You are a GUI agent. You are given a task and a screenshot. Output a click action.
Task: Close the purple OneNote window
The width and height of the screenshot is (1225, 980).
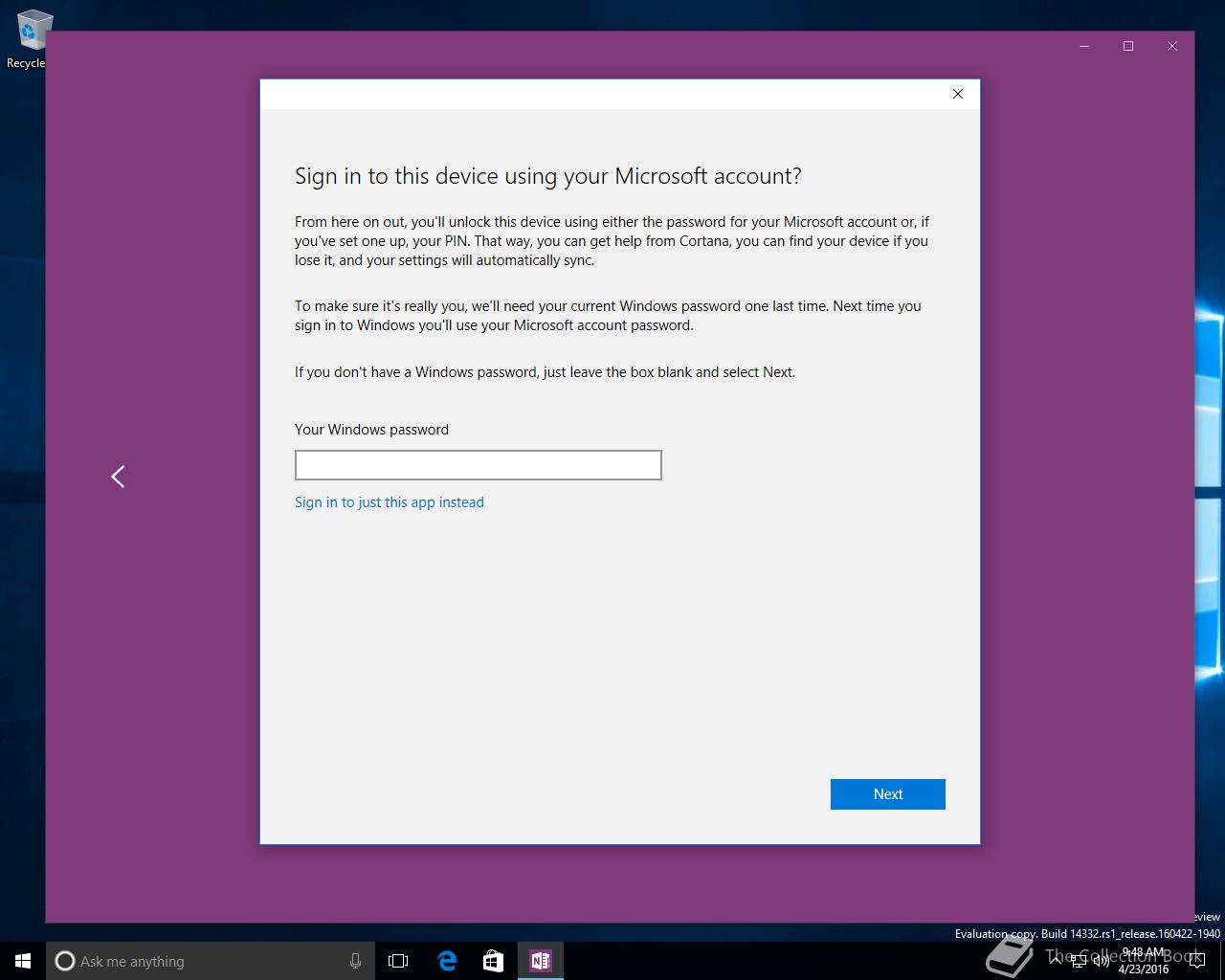click(x=1172, y=46)
